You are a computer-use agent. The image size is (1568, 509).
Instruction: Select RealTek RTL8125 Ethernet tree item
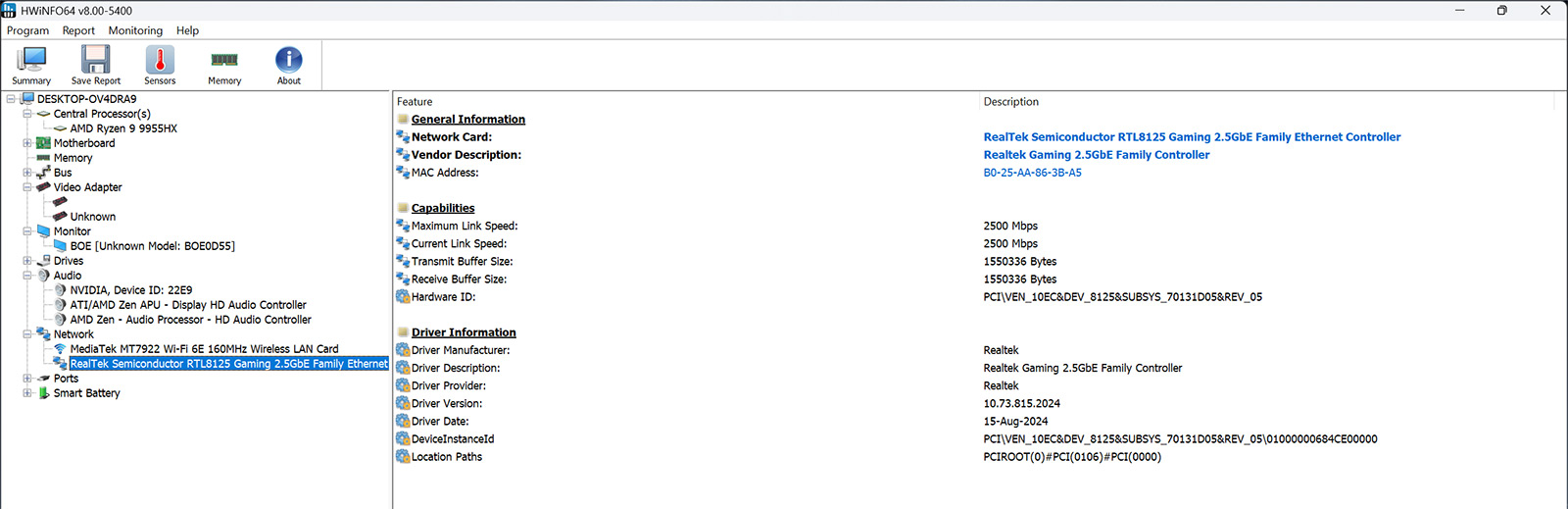point(229,364)
